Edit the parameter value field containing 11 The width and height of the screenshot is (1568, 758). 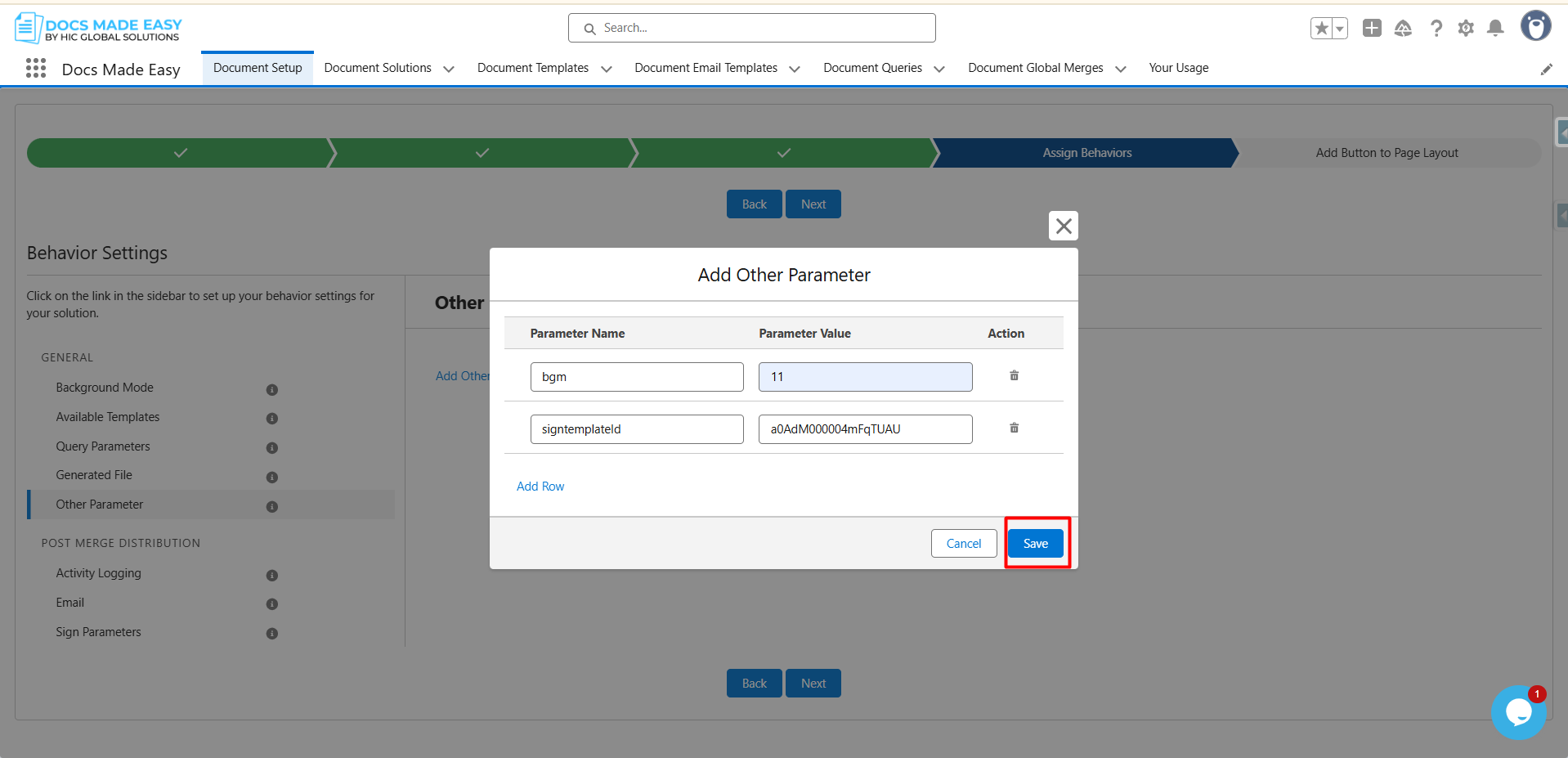click(866, 377)
